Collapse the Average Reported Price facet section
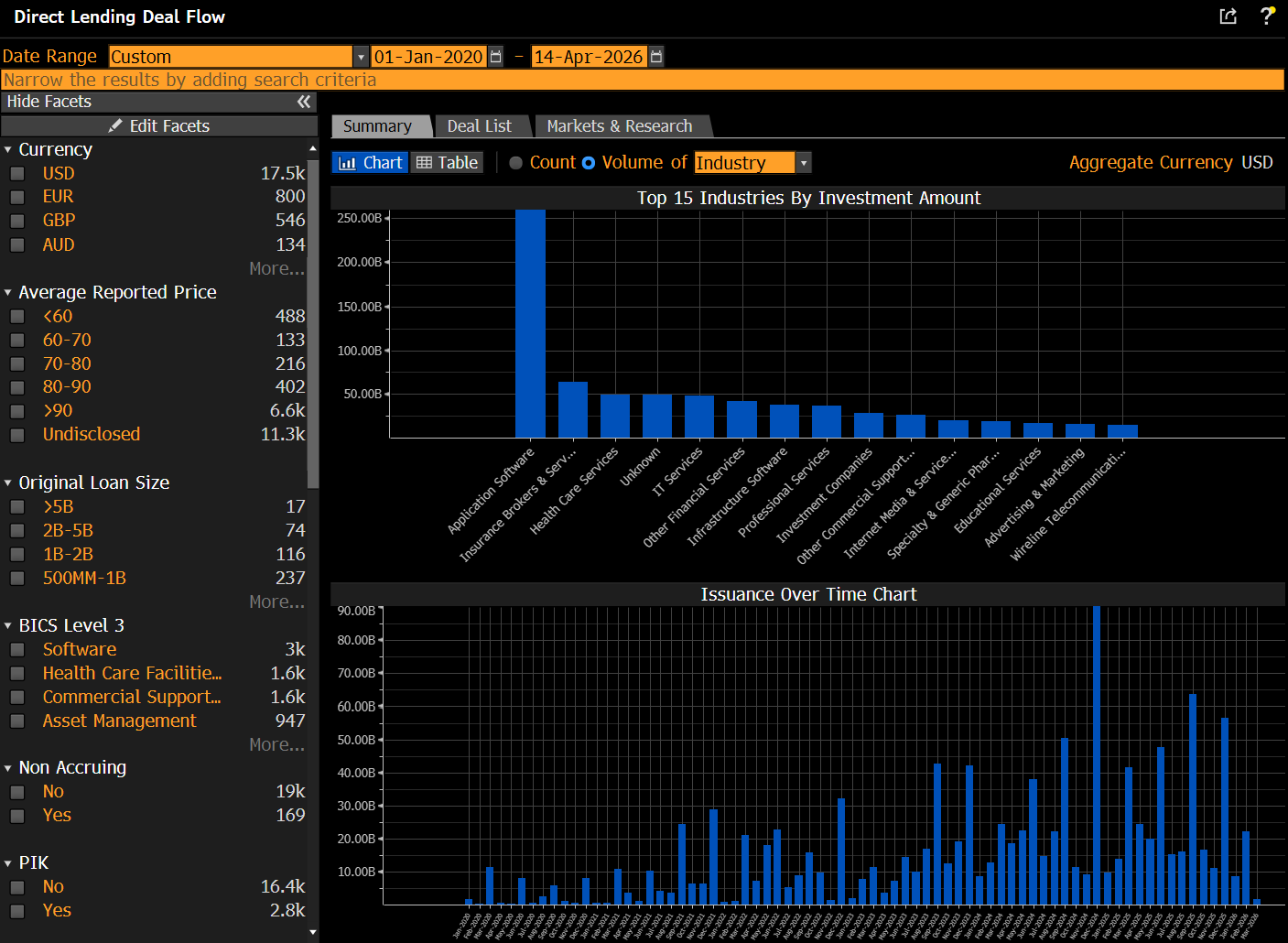 coord(8,293)
